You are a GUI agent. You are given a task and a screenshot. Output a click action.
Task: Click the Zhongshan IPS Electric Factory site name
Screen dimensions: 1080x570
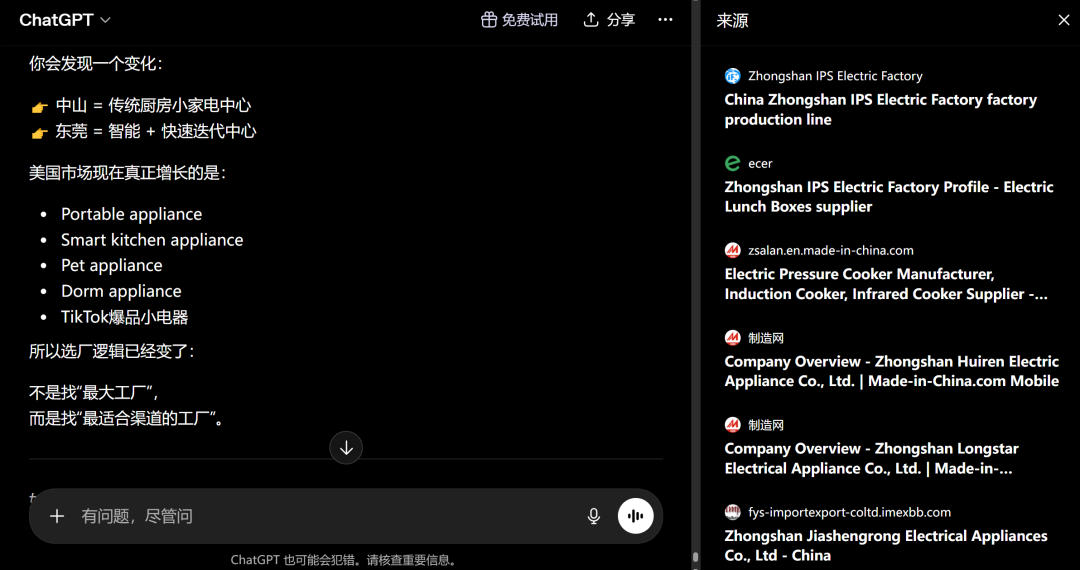(835, 76)
